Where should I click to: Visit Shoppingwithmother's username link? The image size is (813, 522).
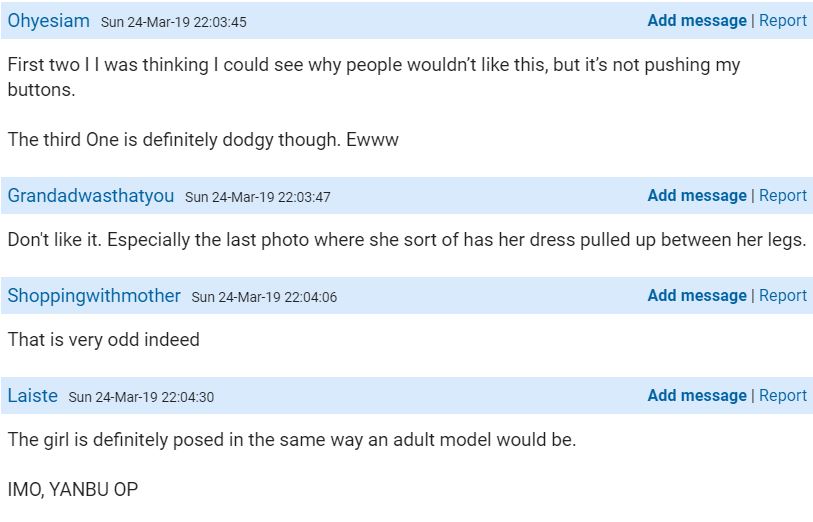pyautogui.click(x=94, y=296)
